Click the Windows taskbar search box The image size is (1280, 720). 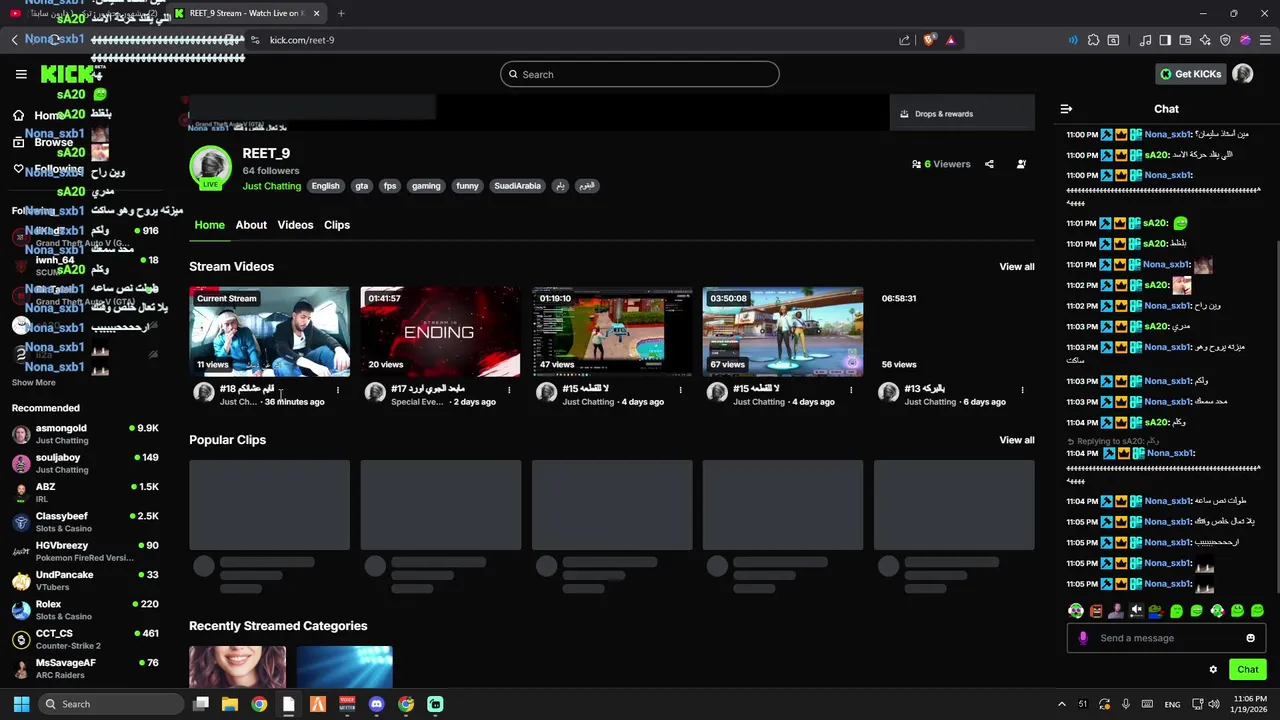click(112, 704)
